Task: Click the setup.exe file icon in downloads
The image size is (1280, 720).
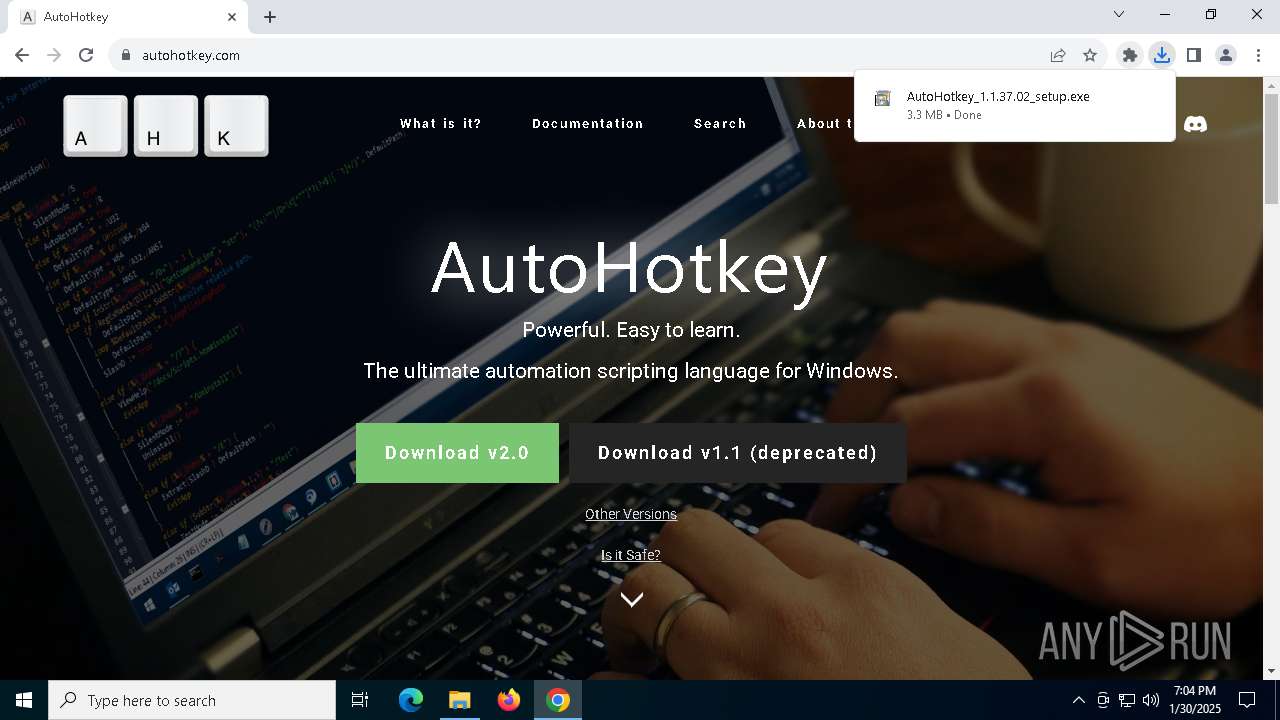Action: [x=882, y=98]
